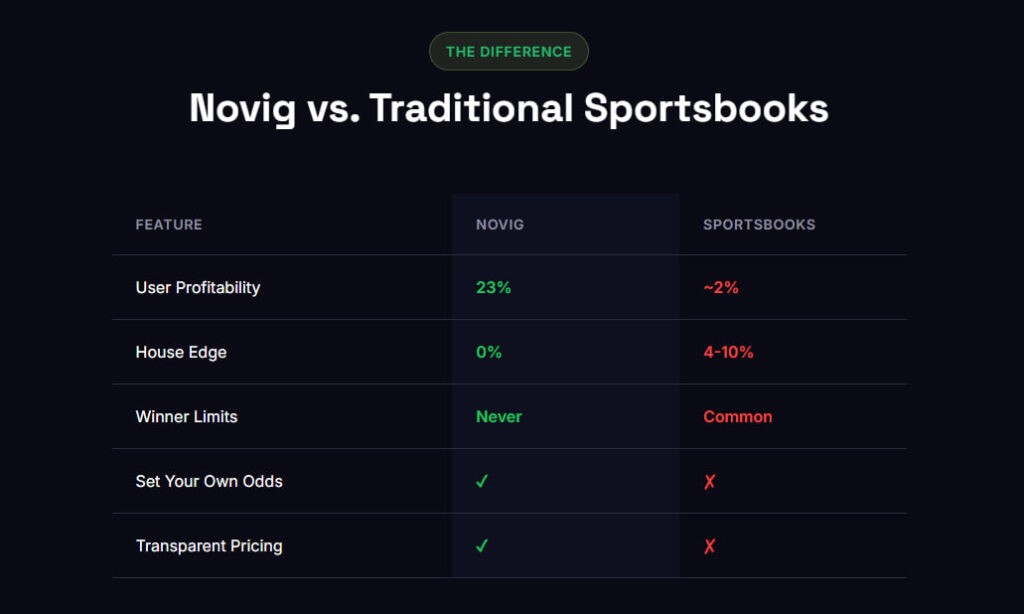The height and width of the screenshot is (614, 1024).
Task: Select the Transparent Pricing row label
Action: click(209, 546)
